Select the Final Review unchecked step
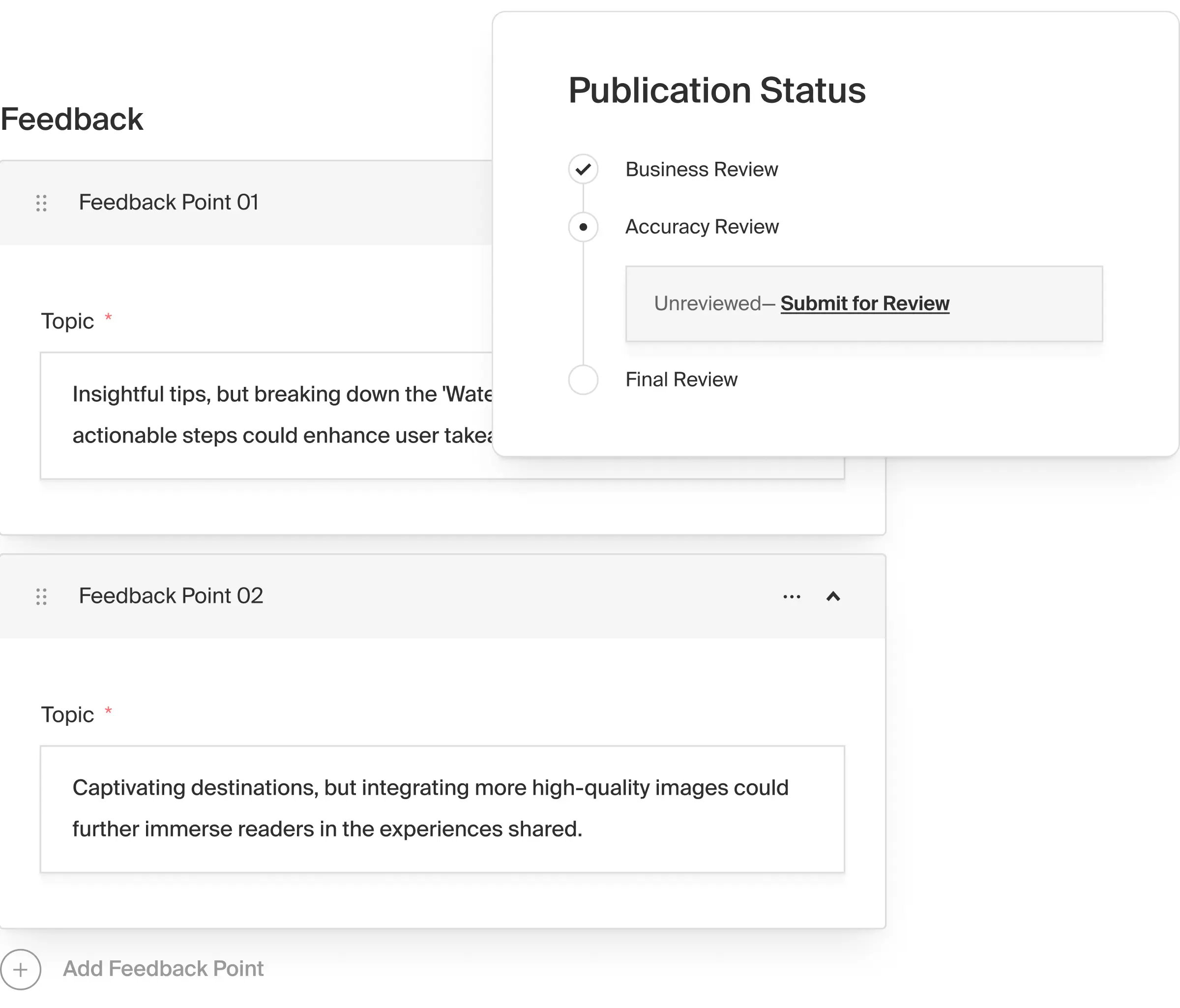1180x1008 pixels. click(x=681, y=379)
